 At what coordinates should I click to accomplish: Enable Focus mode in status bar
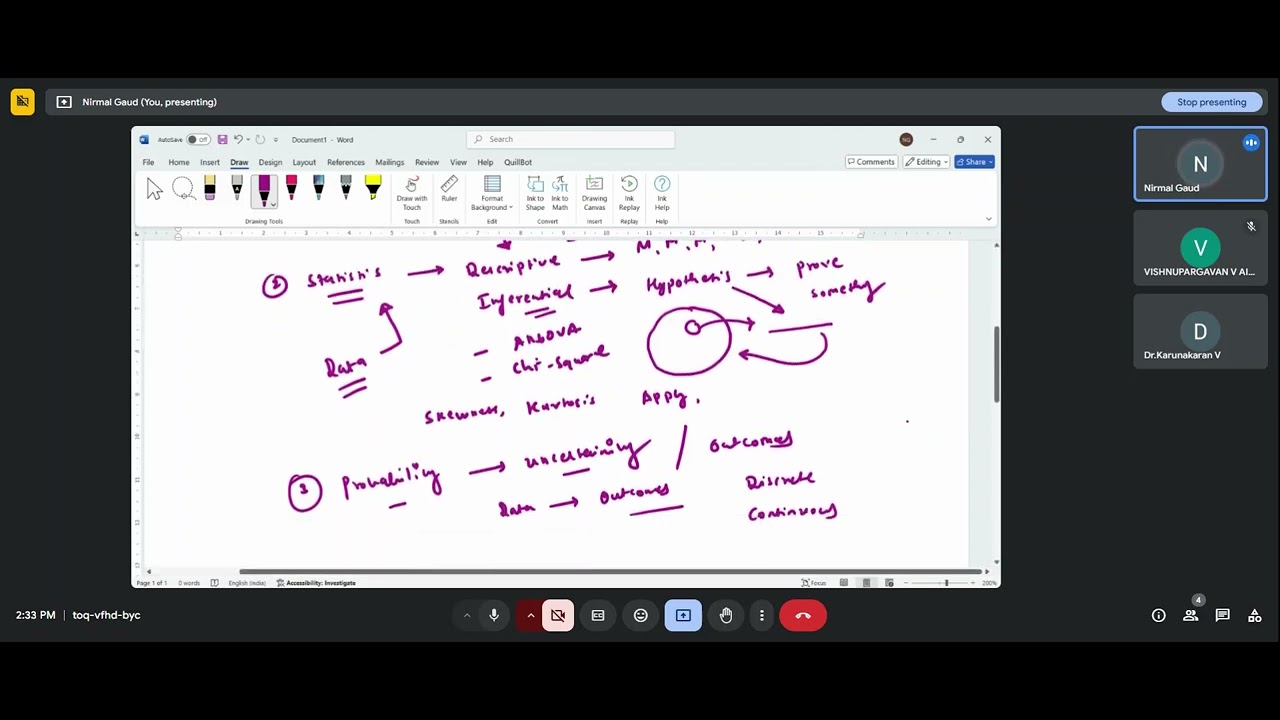click(x=814, y=583)
